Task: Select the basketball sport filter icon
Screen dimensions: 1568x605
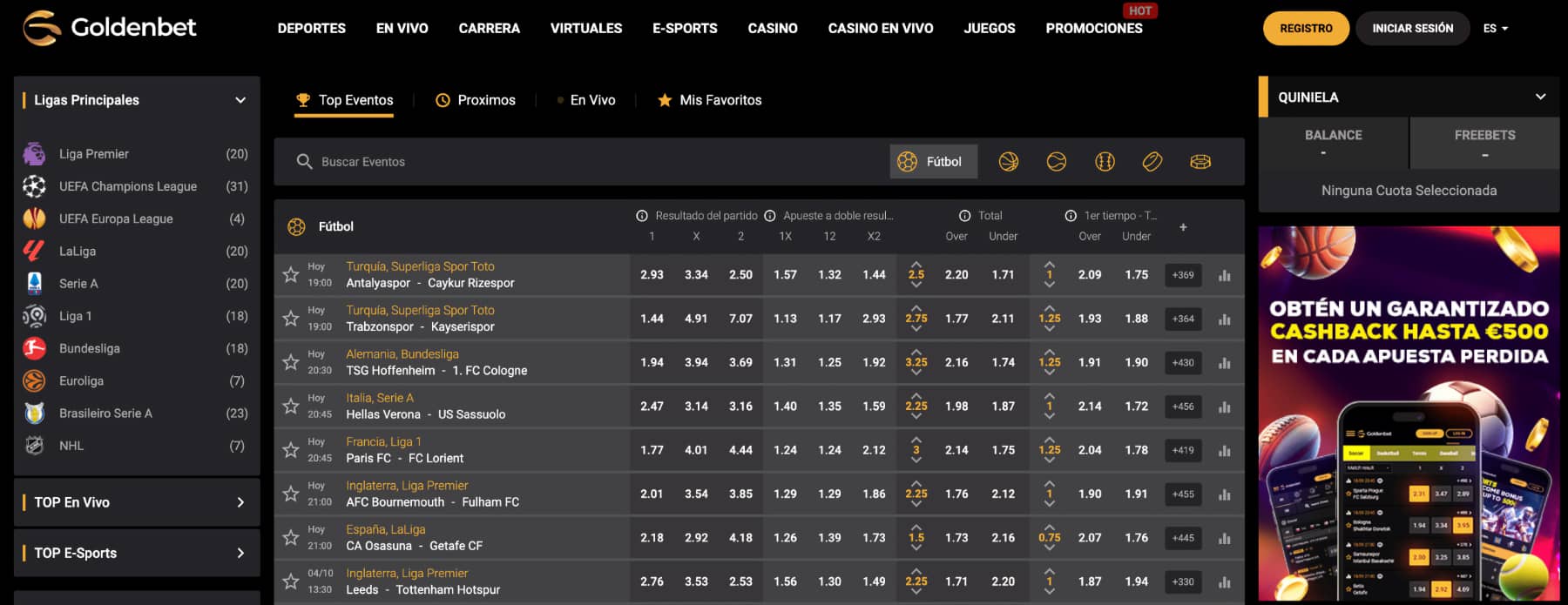Action: click(1008, 162)
